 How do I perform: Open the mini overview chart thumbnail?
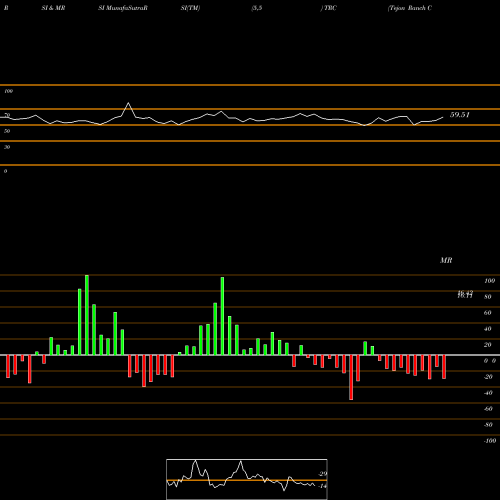coord(247,479)
